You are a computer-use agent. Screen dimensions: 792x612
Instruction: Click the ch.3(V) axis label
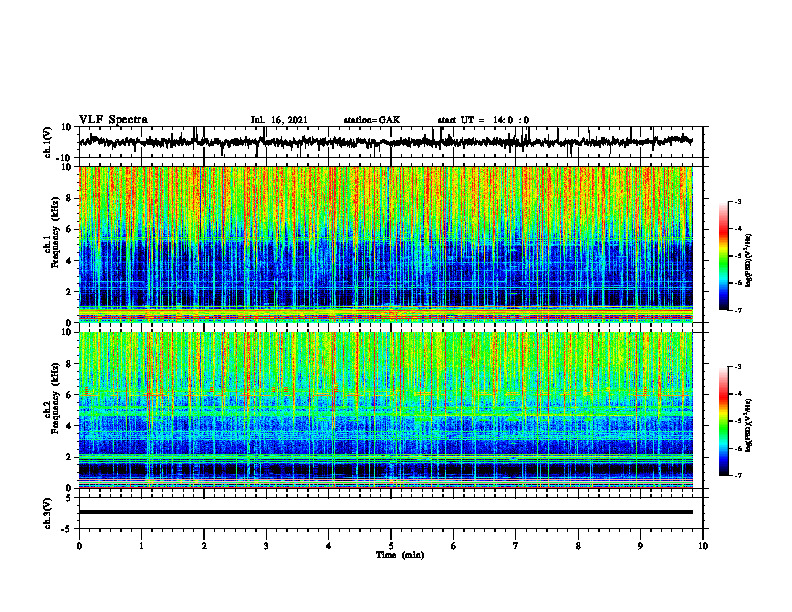[48, 513]
